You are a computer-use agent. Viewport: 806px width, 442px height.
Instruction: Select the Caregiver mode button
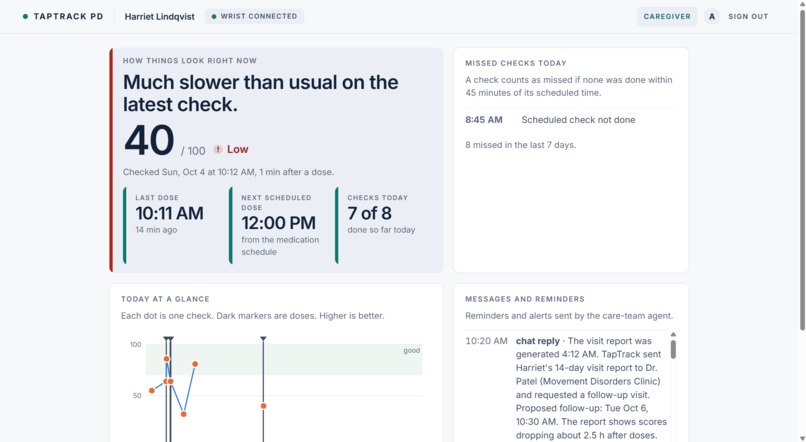667,16
